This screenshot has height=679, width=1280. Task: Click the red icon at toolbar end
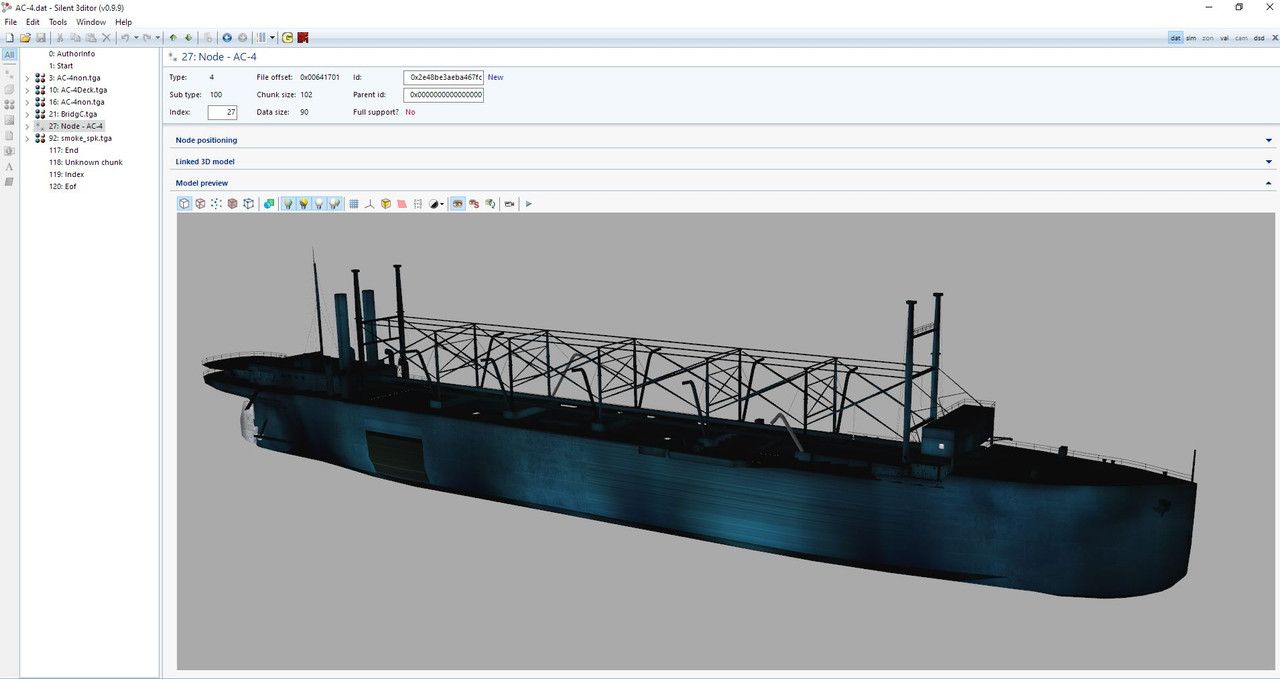tap(303, 38)
